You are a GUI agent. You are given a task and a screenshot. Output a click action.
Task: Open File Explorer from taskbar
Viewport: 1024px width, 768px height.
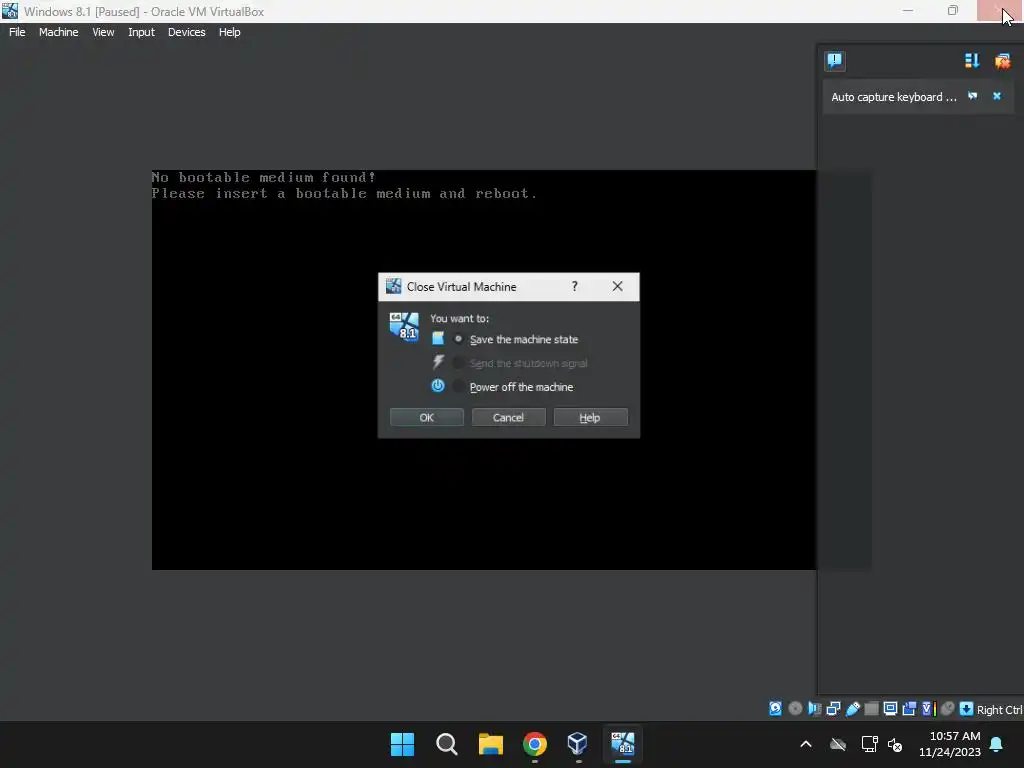pyautogui.click(x=490, y=744)
